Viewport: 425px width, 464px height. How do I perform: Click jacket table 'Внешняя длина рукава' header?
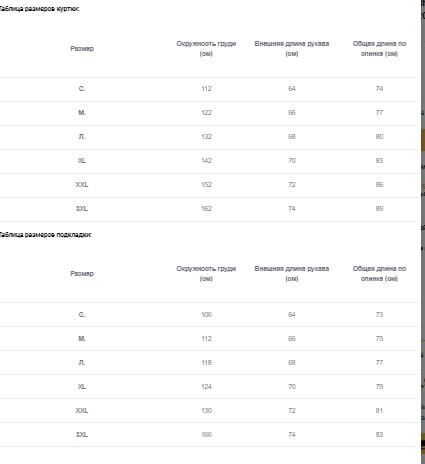click(x=292, y=49)
